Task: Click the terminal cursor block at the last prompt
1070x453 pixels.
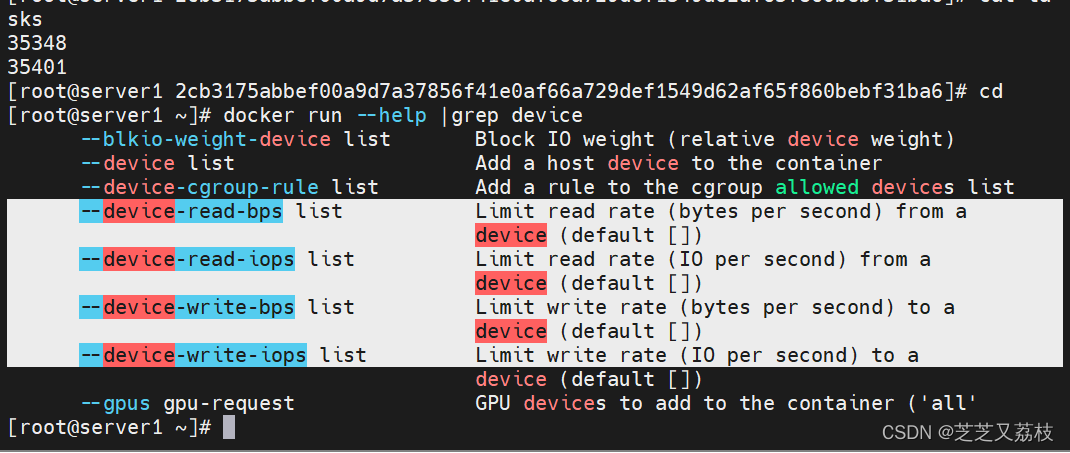Action: click(x=229, y=428)
